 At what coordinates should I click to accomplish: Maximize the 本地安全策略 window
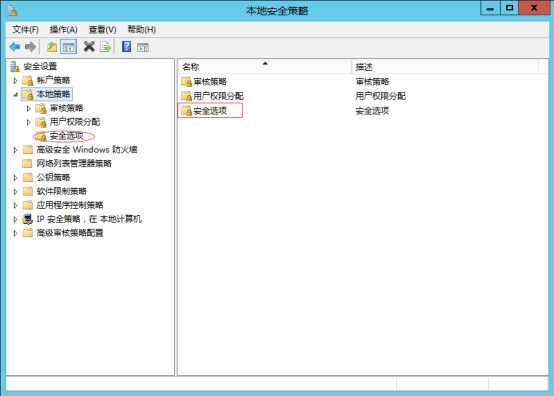[x=509, y=8]
